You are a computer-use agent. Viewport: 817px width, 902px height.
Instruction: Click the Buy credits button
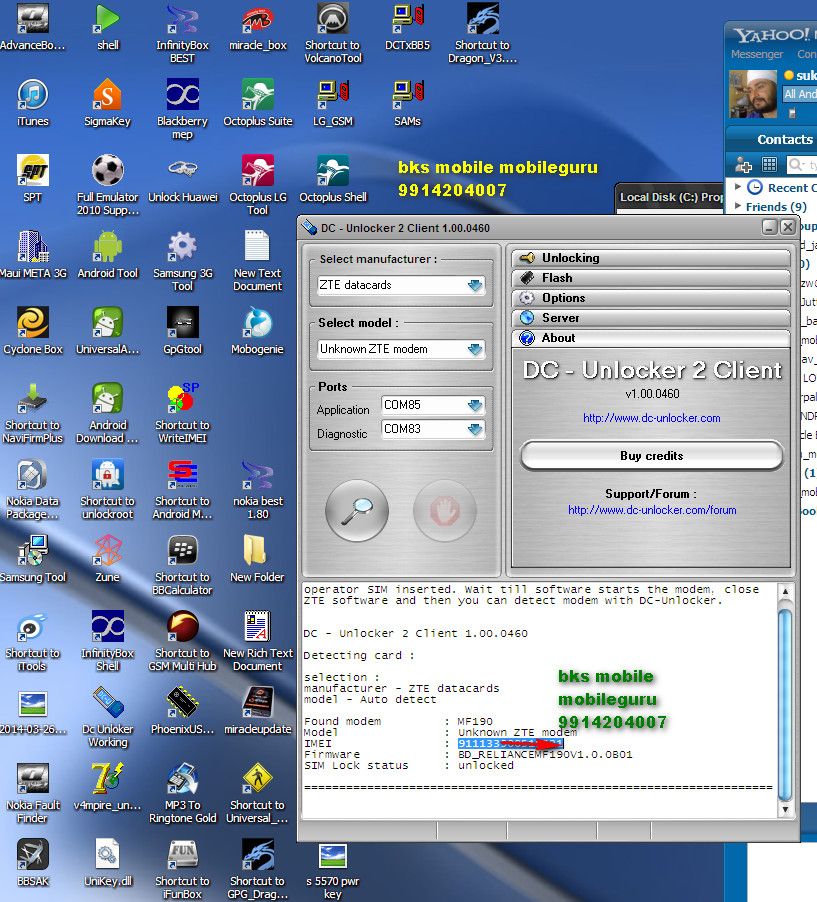coord(651,456)
